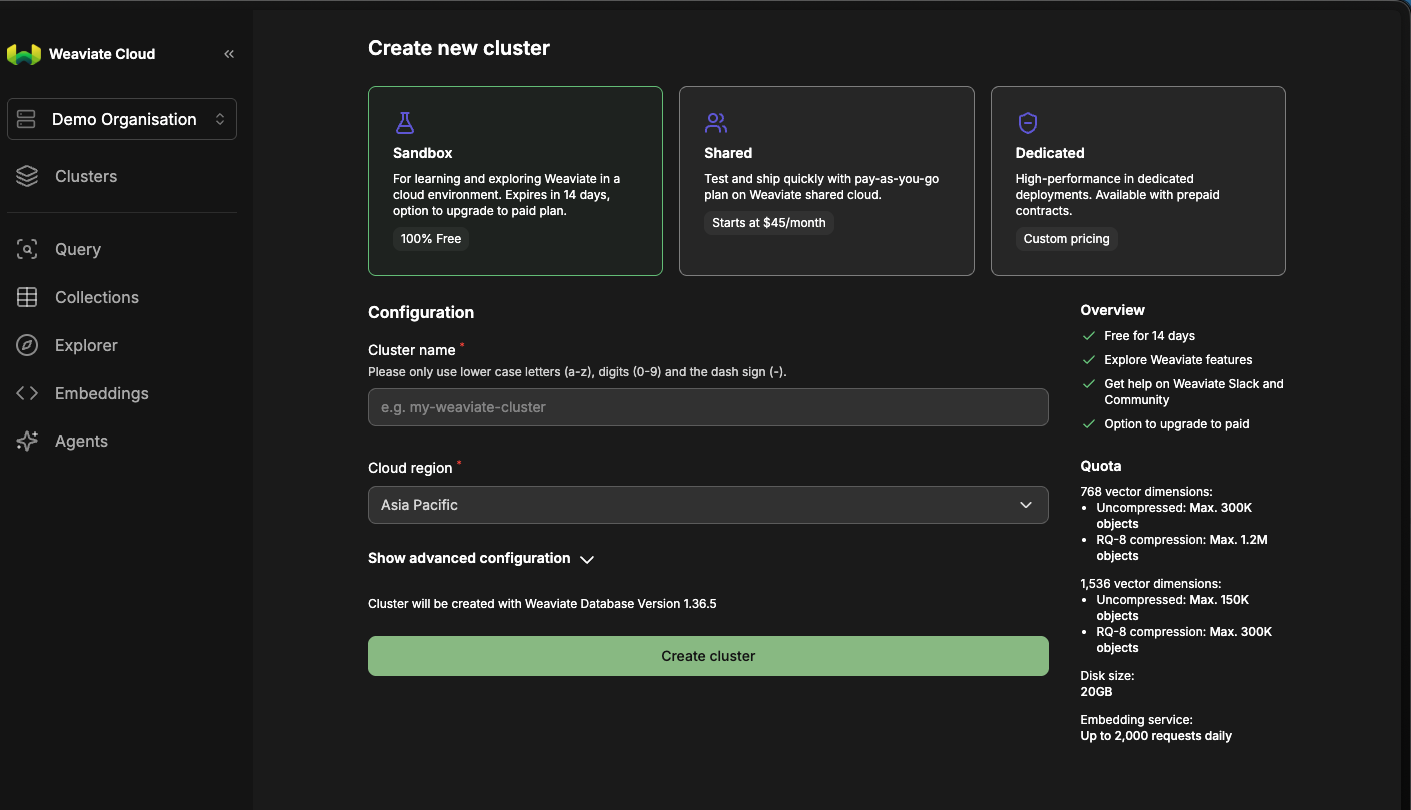Open Embeddings from the sidebar

pos(102,394)
